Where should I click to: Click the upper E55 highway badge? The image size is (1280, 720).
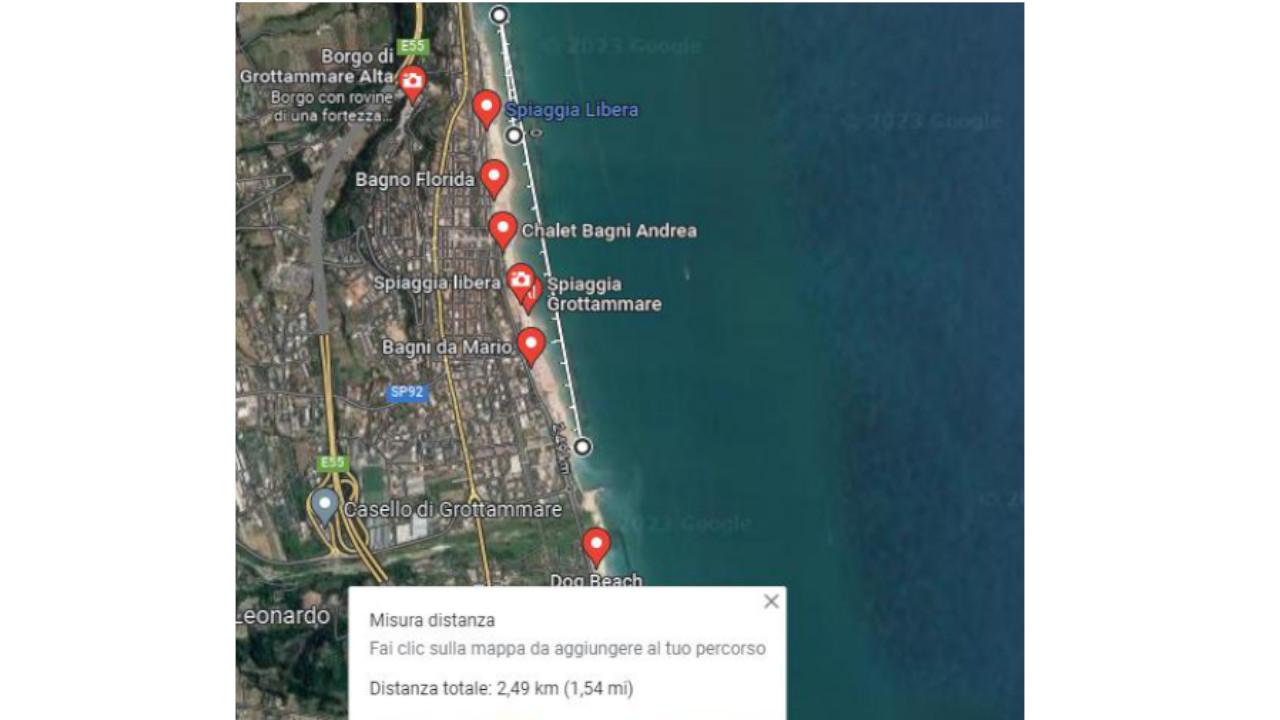(x=411, y=46)
